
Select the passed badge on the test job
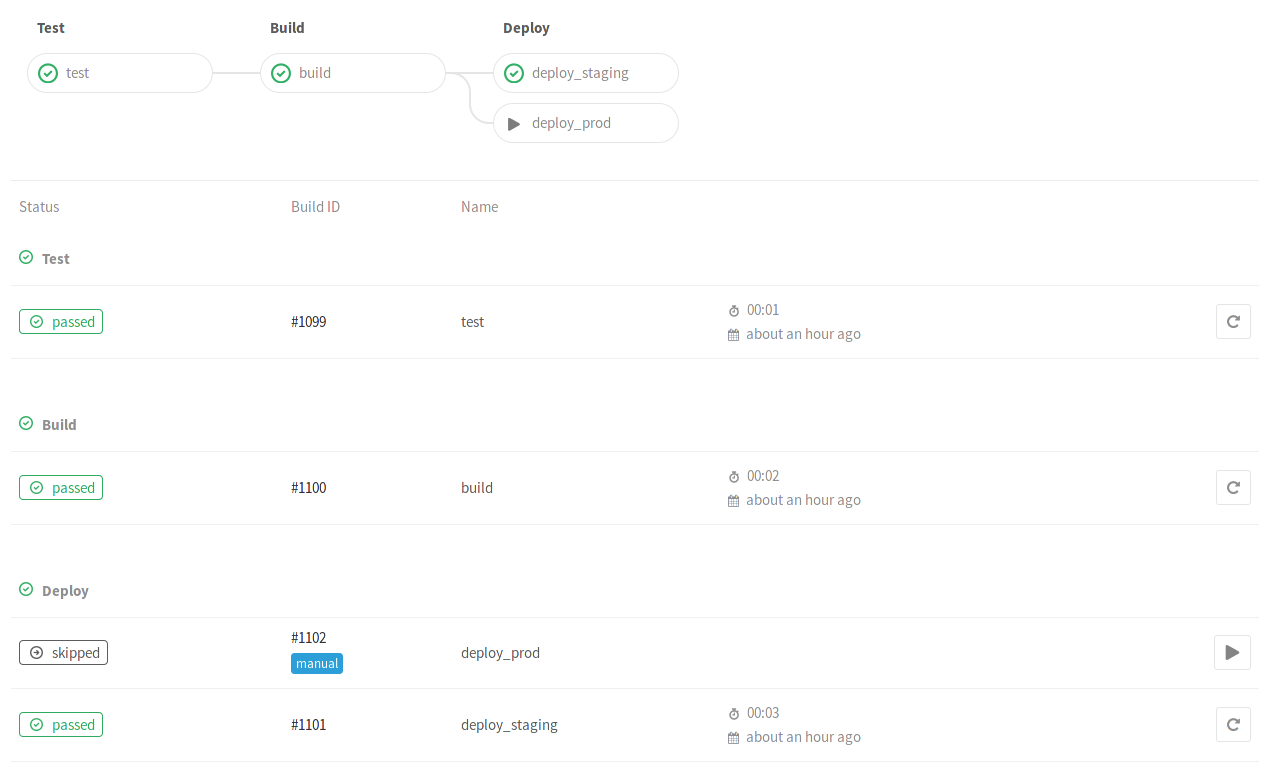(61, 321)
